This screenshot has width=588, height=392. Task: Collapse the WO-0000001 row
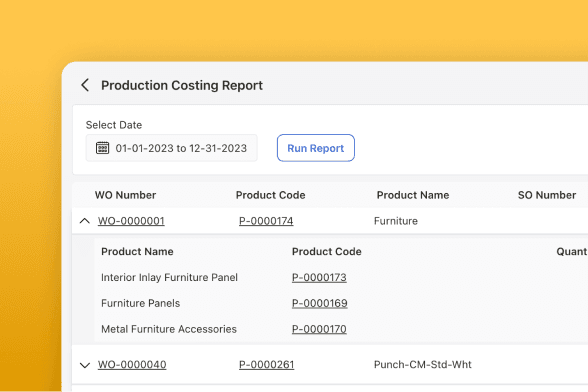click(85, 221)
